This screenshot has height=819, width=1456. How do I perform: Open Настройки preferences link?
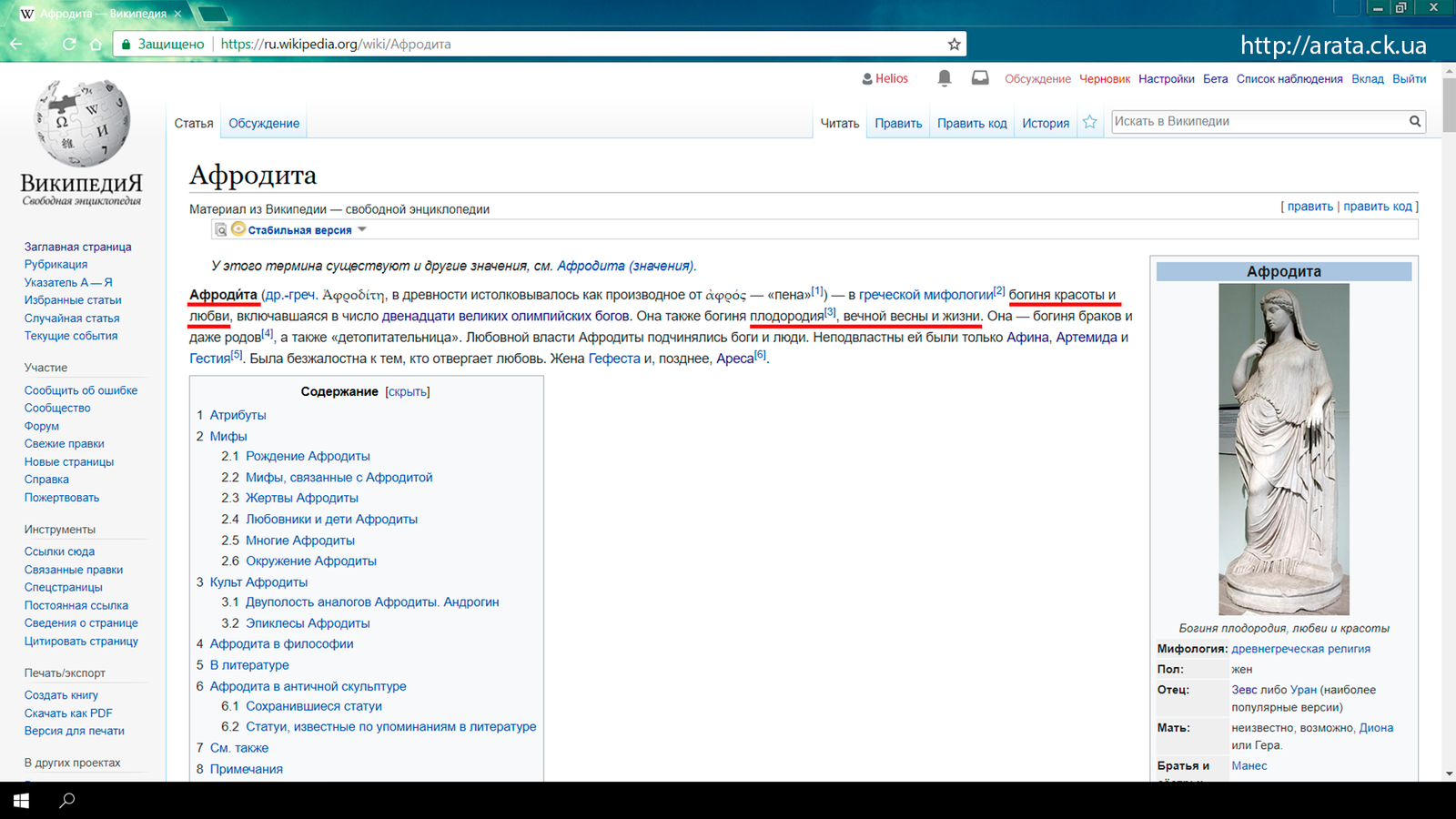pyautogui.click(x=1167, y=78)
